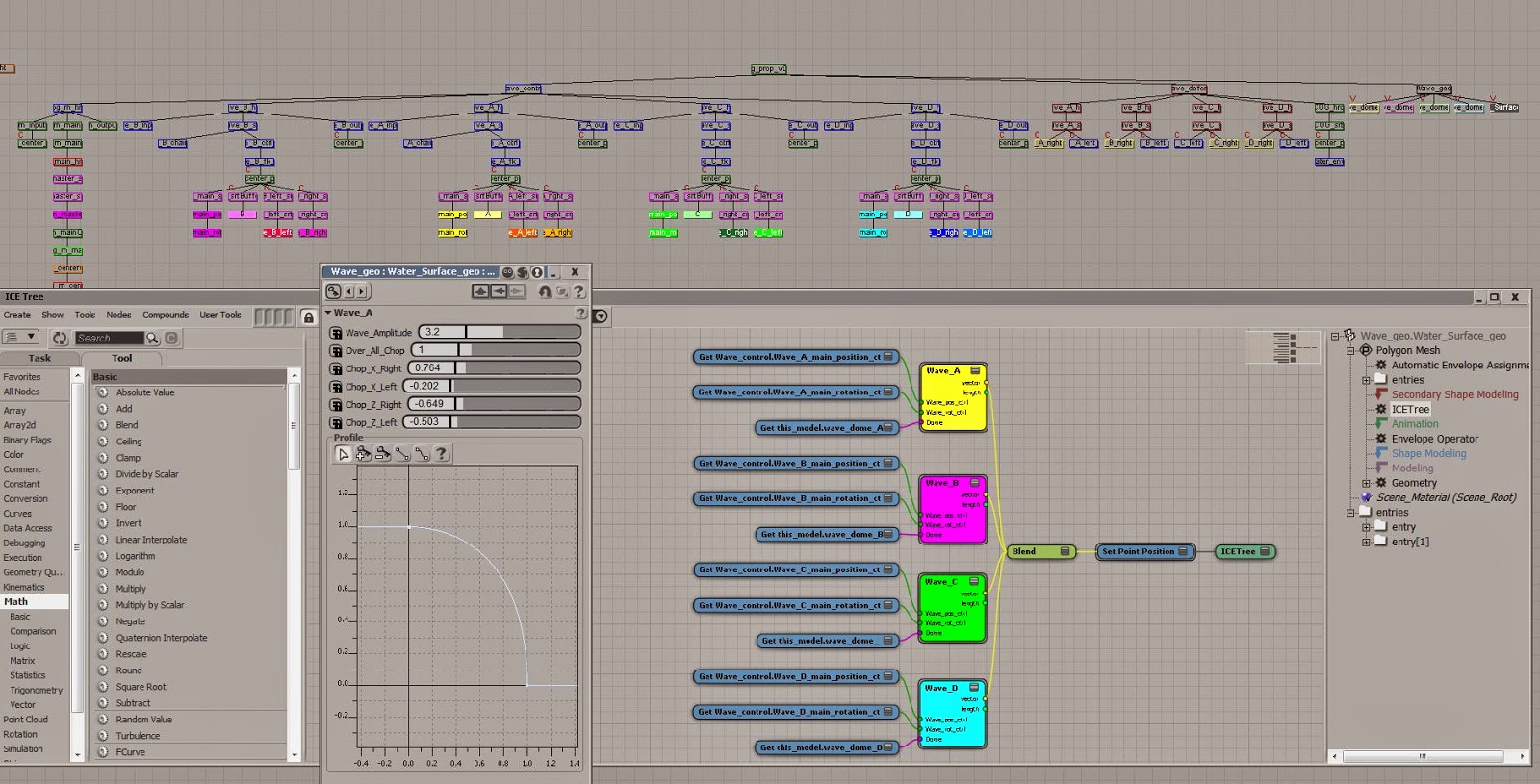Click the lock icon in the Wave_geo property editor
Viewport: 1540px width, 784px height.
[x=333, y=291]
